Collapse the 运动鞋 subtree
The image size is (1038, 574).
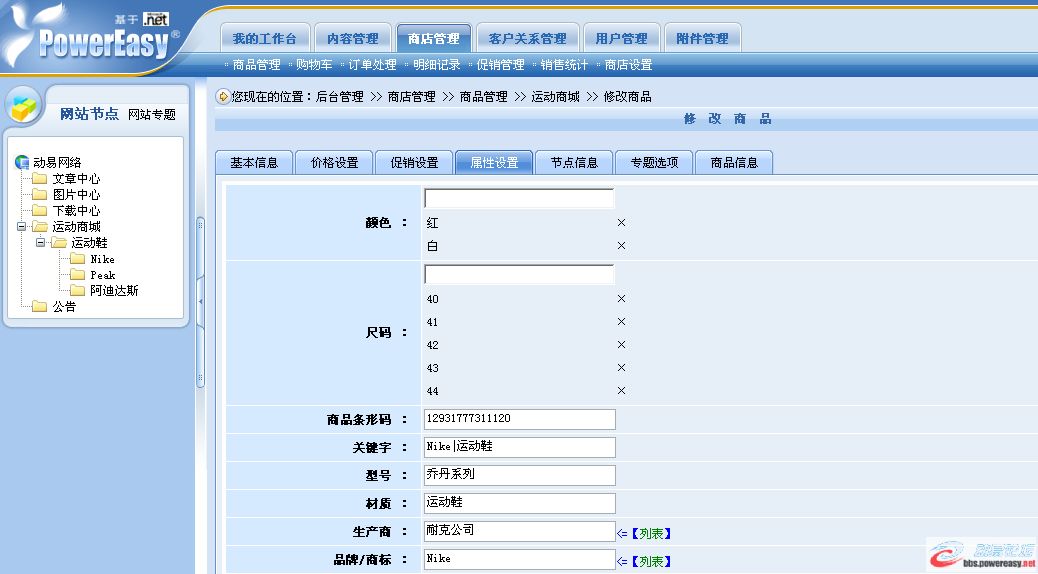40,243
